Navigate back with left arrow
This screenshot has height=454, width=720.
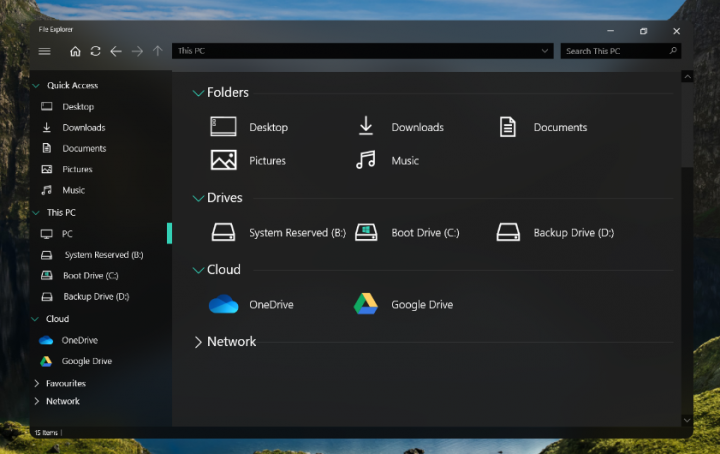[116, 51]
